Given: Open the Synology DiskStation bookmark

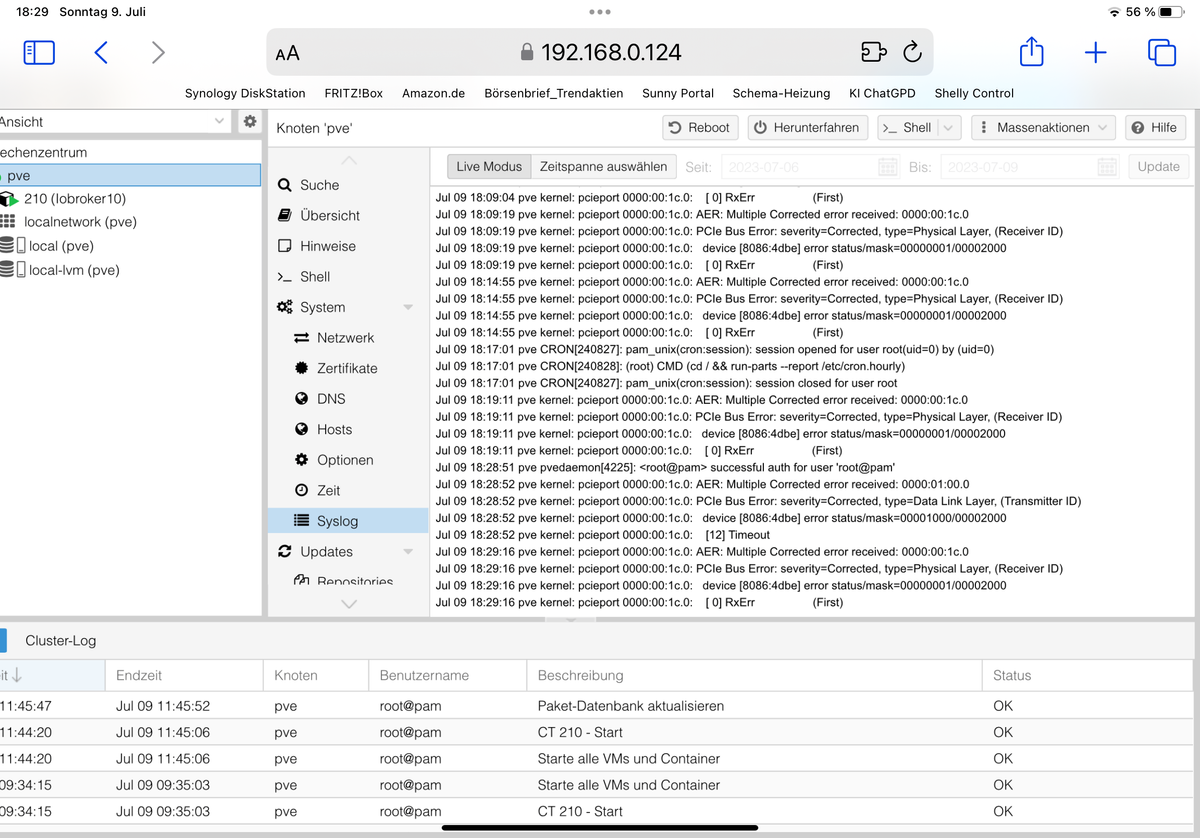Looking at the screenshot, I should 245,93.
